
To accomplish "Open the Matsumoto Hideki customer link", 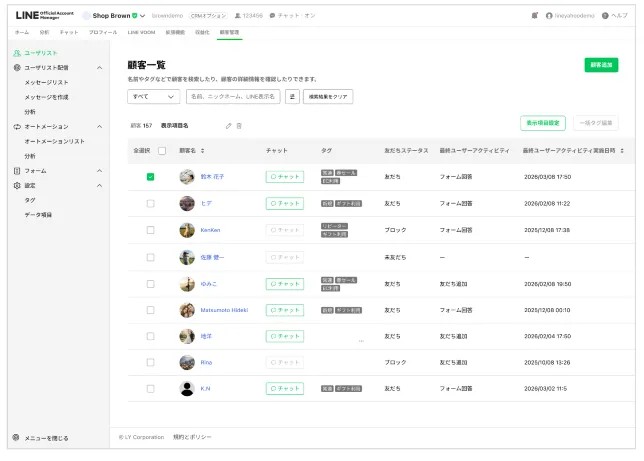I will pos(224,310).
